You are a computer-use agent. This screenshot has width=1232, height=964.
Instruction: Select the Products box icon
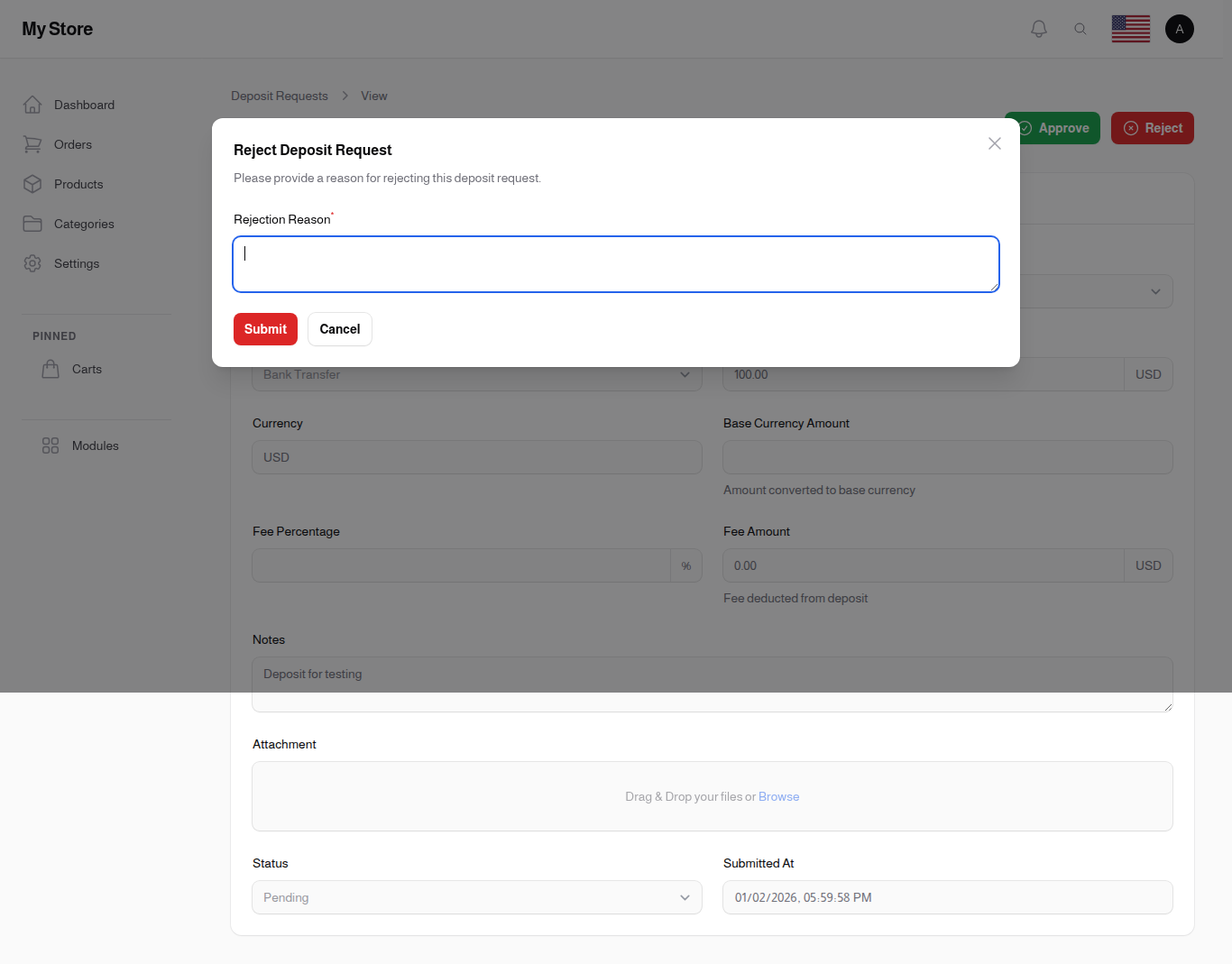(32, 184)
